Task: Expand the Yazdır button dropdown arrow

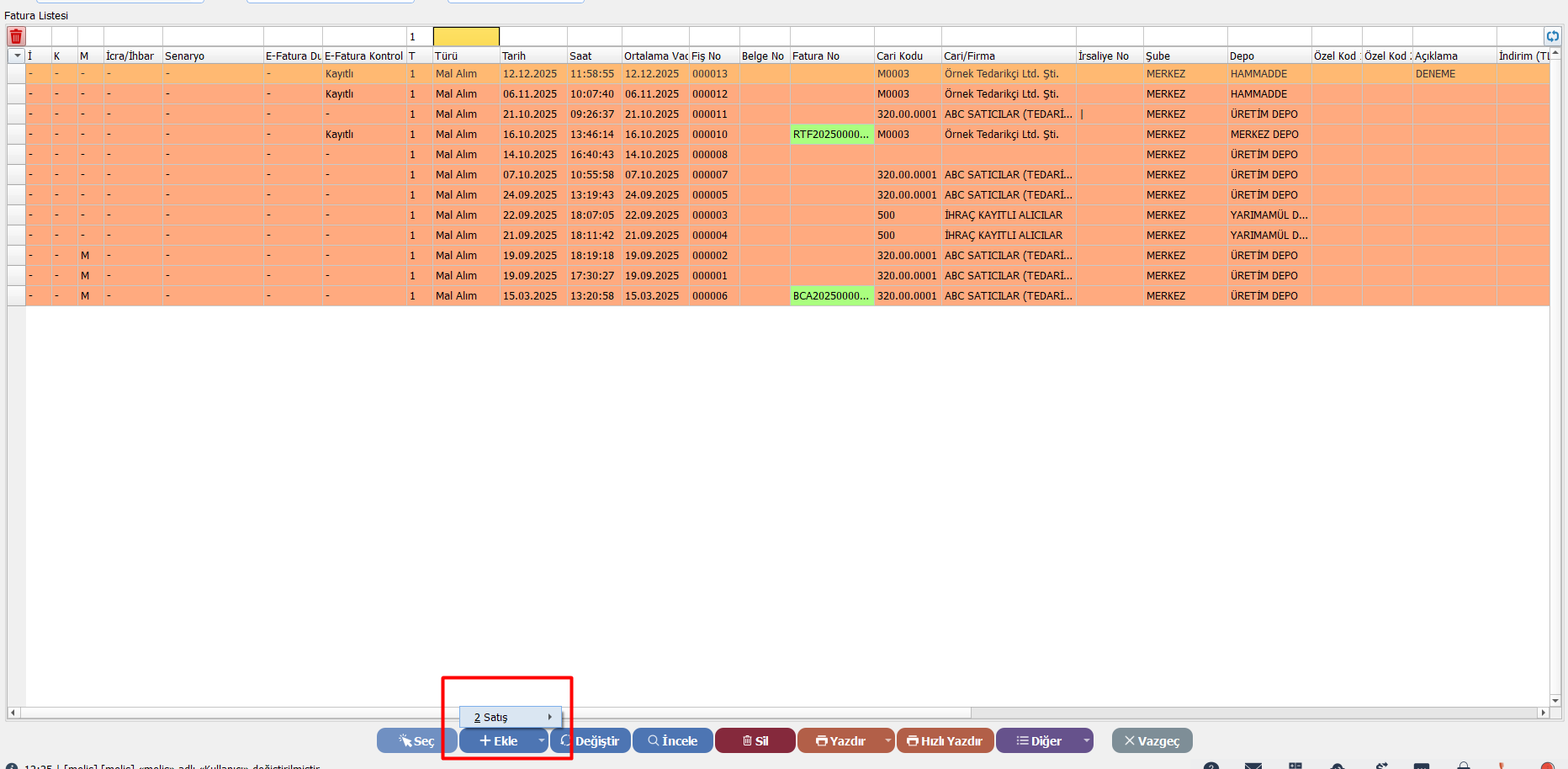Action: [887, 740]
